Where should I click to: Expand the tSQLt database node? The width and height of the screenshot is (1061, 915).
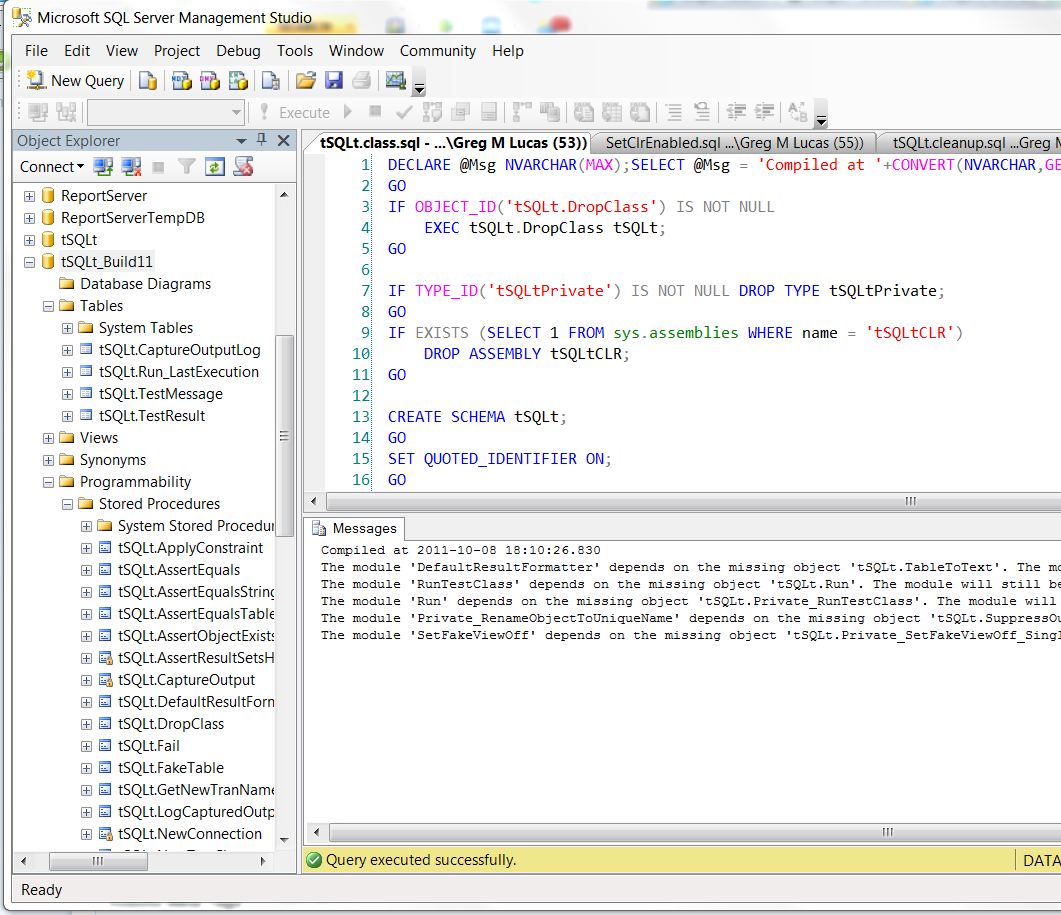click(x=32, y=239)
